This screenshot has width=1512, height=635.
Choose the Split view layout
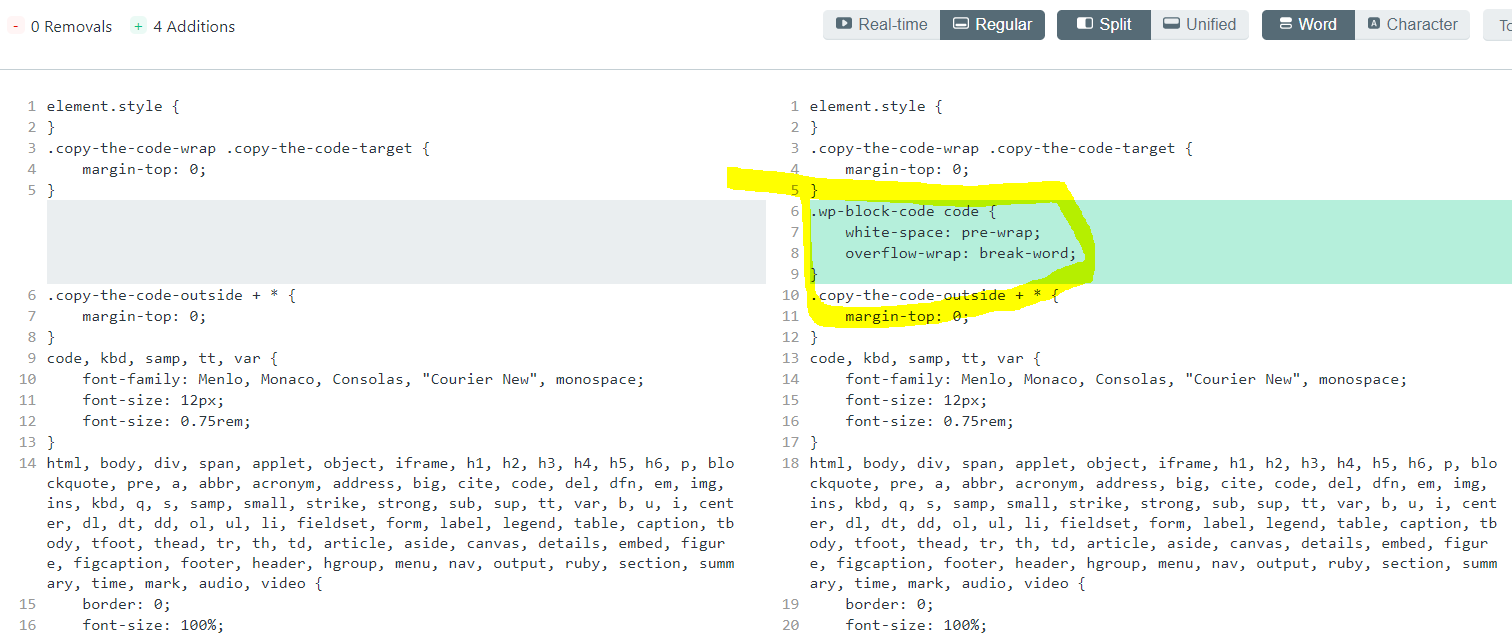[1104, 25]
